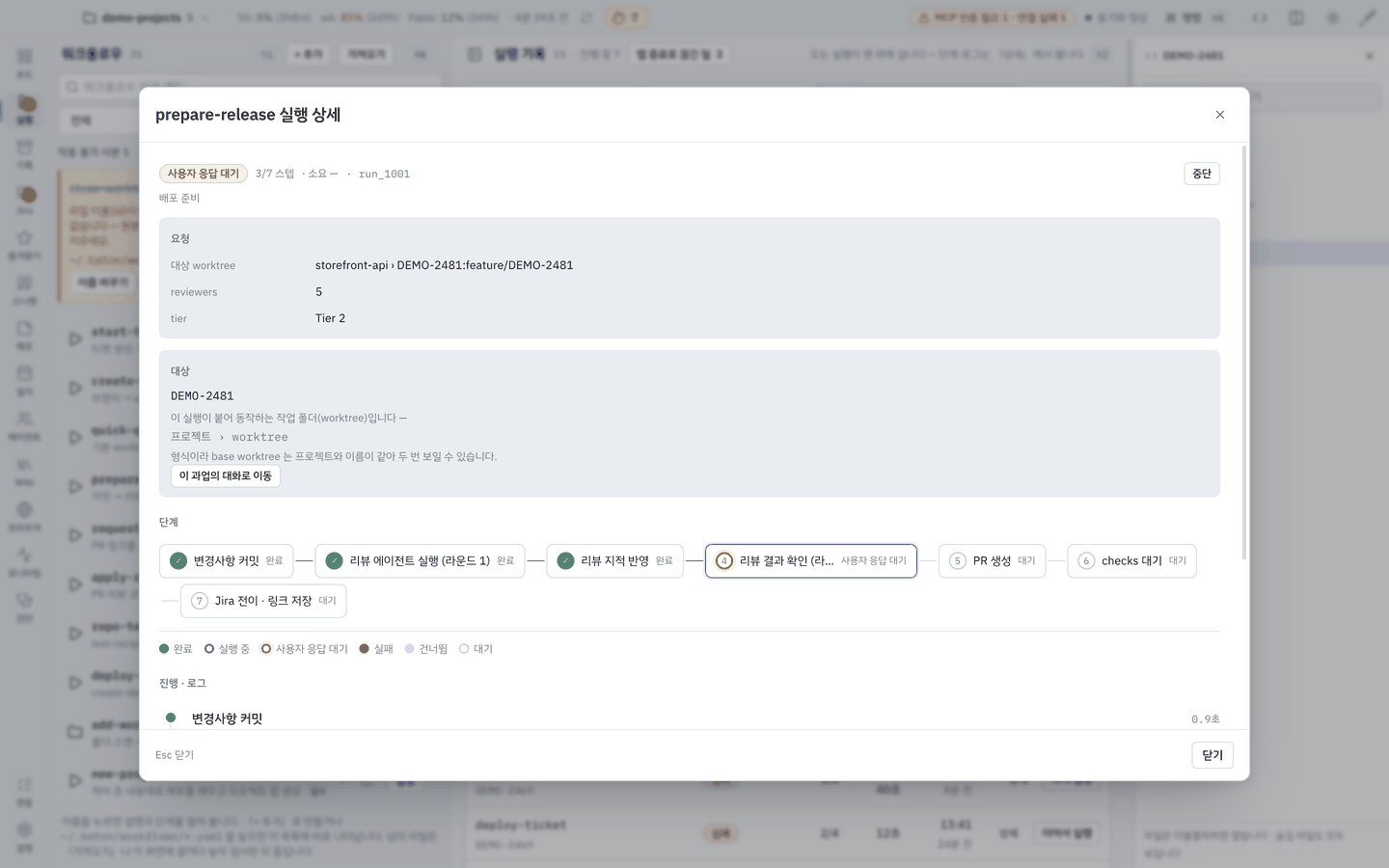1389x868 pixels.
Task: Click the 건너뜀 legend dot
Action: tap(409, 649)
